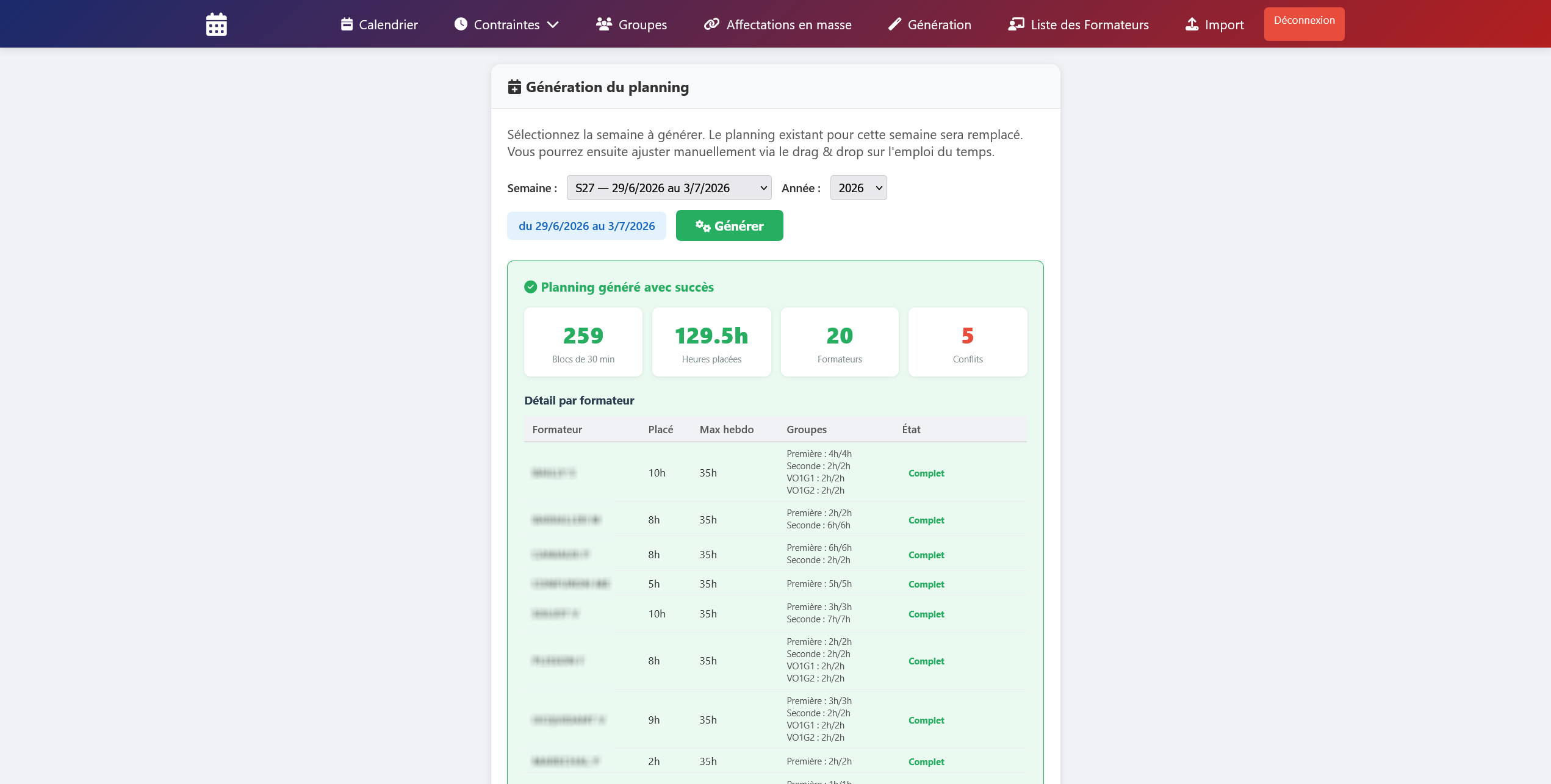Click the calendar logo icon in navbar

click(216, 24)
